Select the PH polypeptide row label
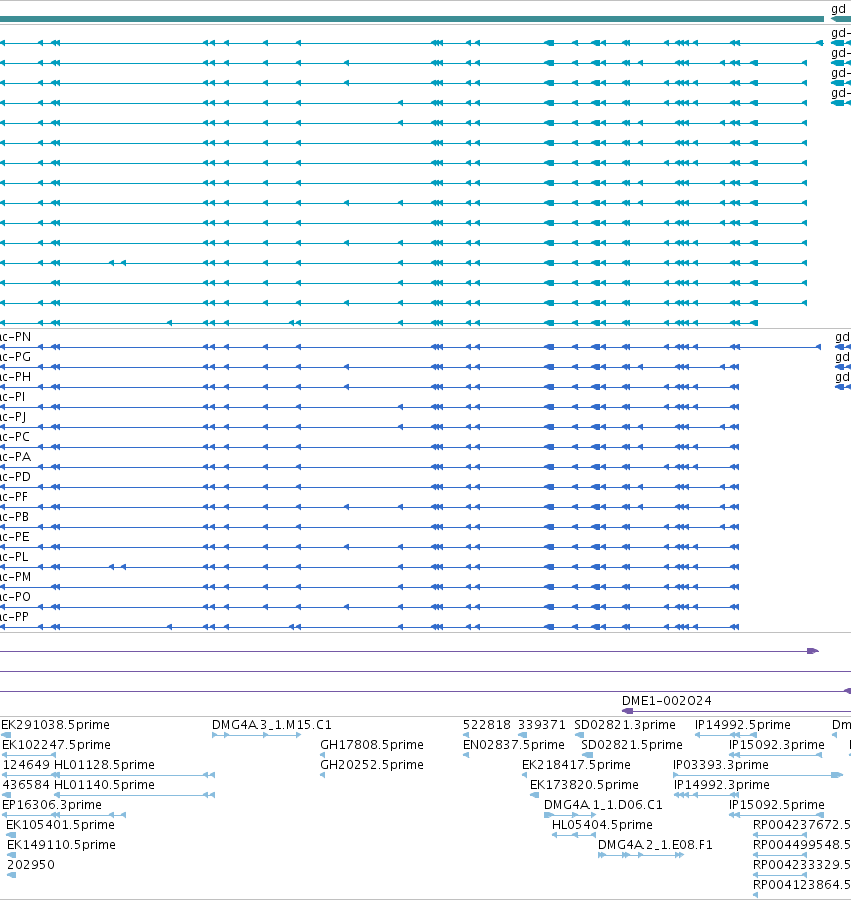The image size is (851, 900). pos(15,378)
